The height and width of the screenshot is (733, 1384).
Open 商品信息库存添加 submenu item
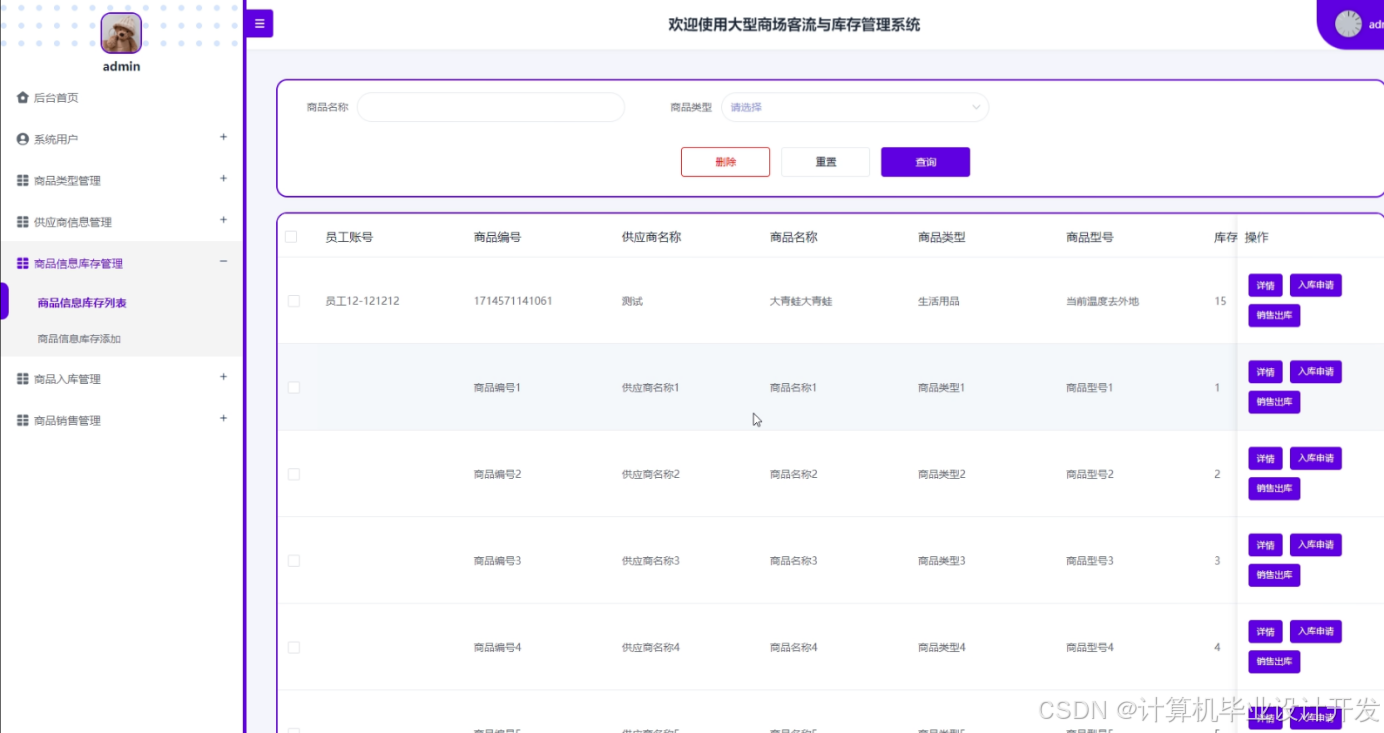coord(79,339)
